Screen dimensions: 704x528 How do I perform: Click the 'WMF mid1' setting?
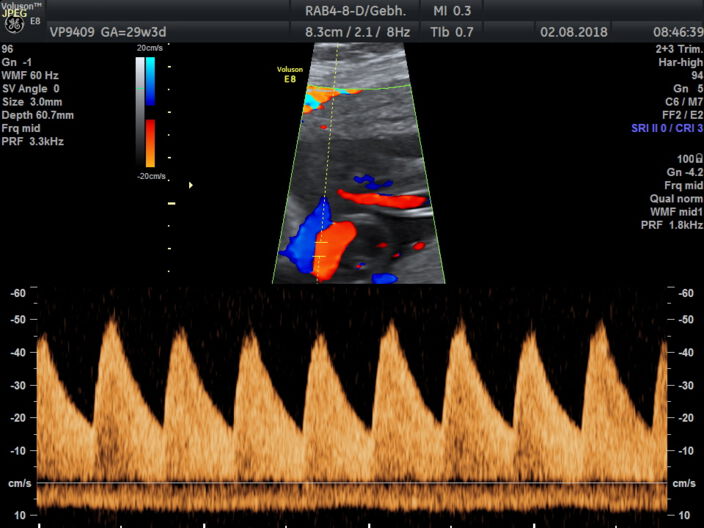click(676, 211)
